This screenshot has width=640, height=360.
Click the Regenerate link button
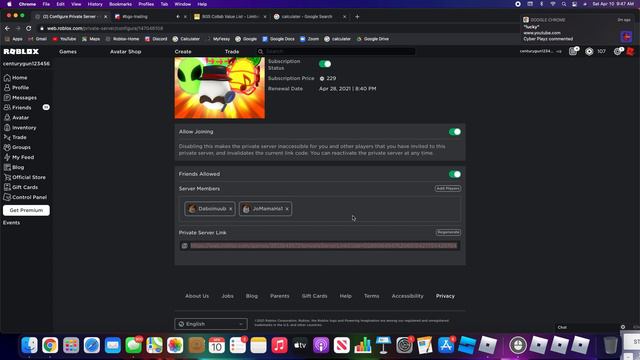pos(448,232)
